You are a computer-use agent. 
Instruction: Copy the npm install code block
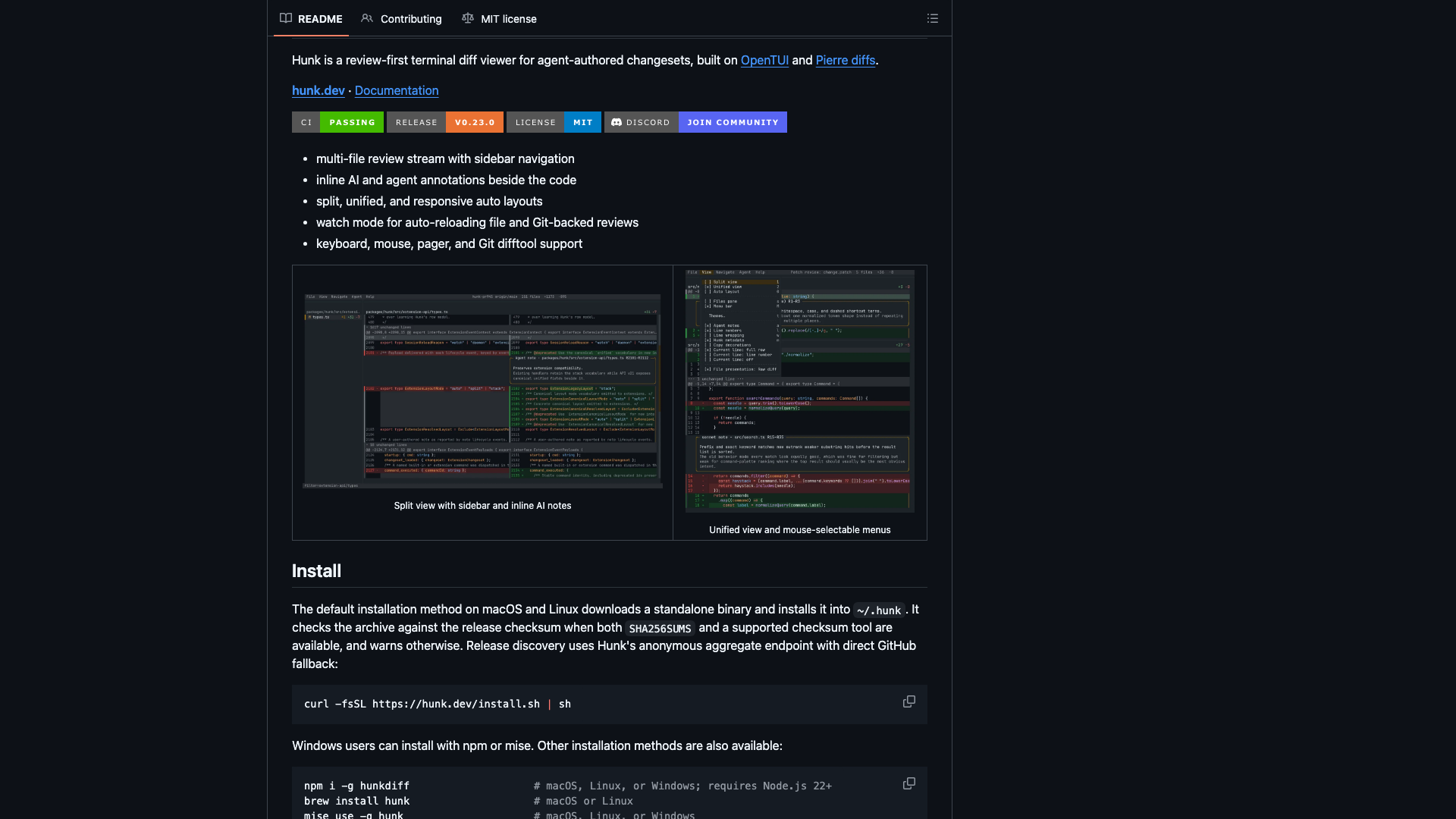coord(908,784)
